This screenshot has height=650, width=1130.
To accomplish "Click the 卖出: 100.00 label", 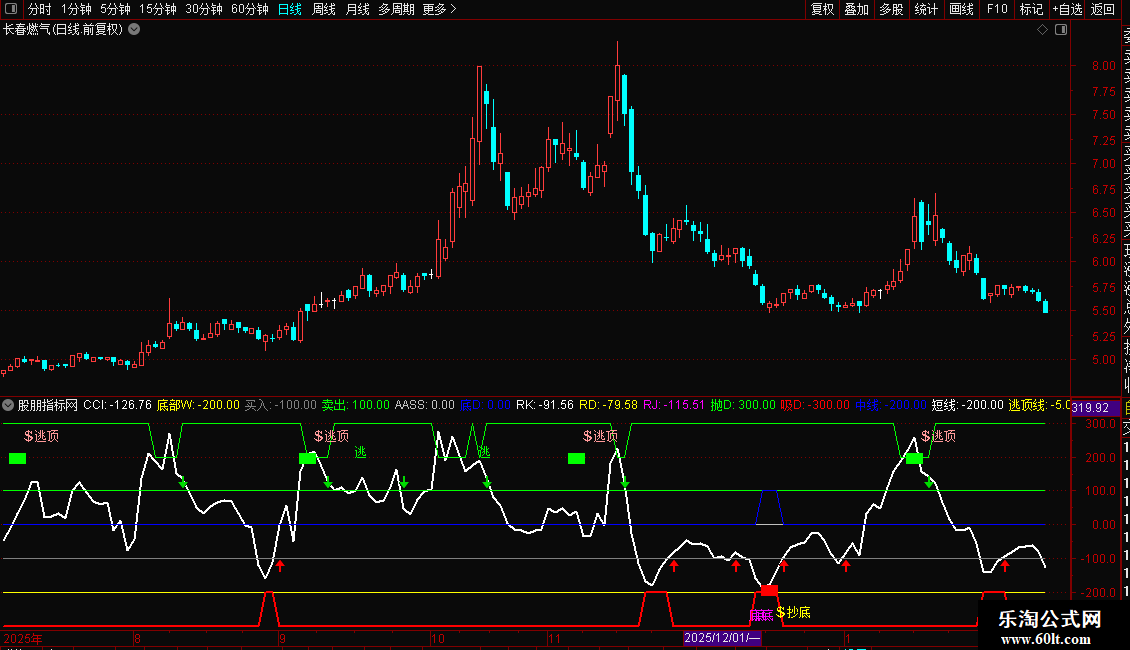I will [x=355, y=405].
